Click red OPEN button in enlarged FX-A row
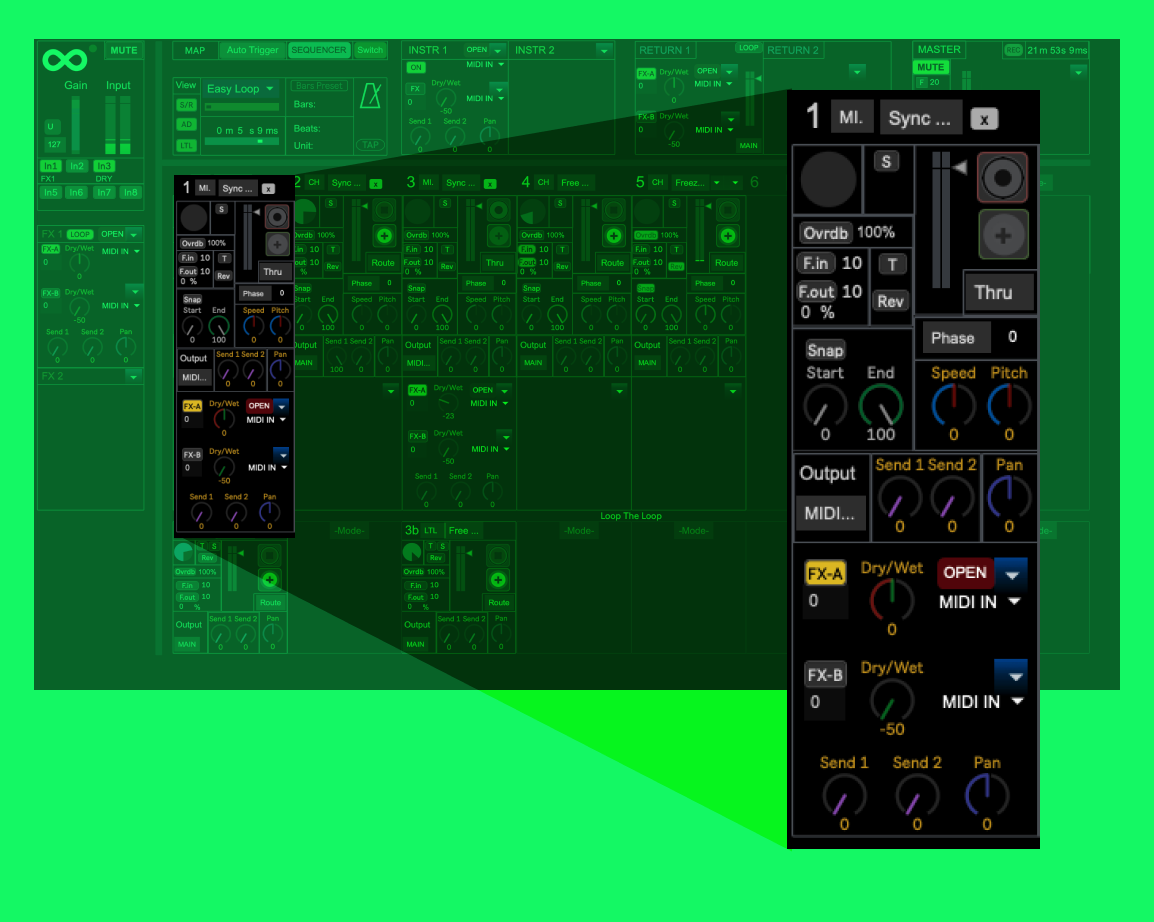Viewport: 1154px width, 922px height. pyautogui.click(x=965, y=572)
